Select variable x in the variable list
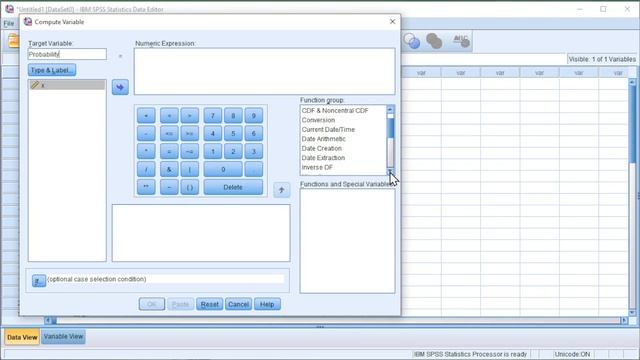640x360 pixels. point(67,85)
